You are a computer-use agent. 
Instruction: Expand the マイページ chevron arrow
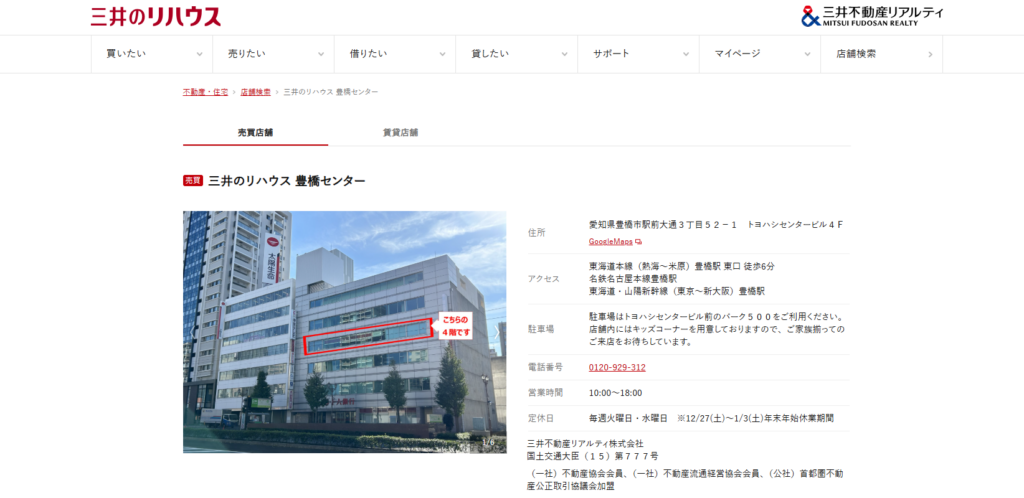point(807,55)
